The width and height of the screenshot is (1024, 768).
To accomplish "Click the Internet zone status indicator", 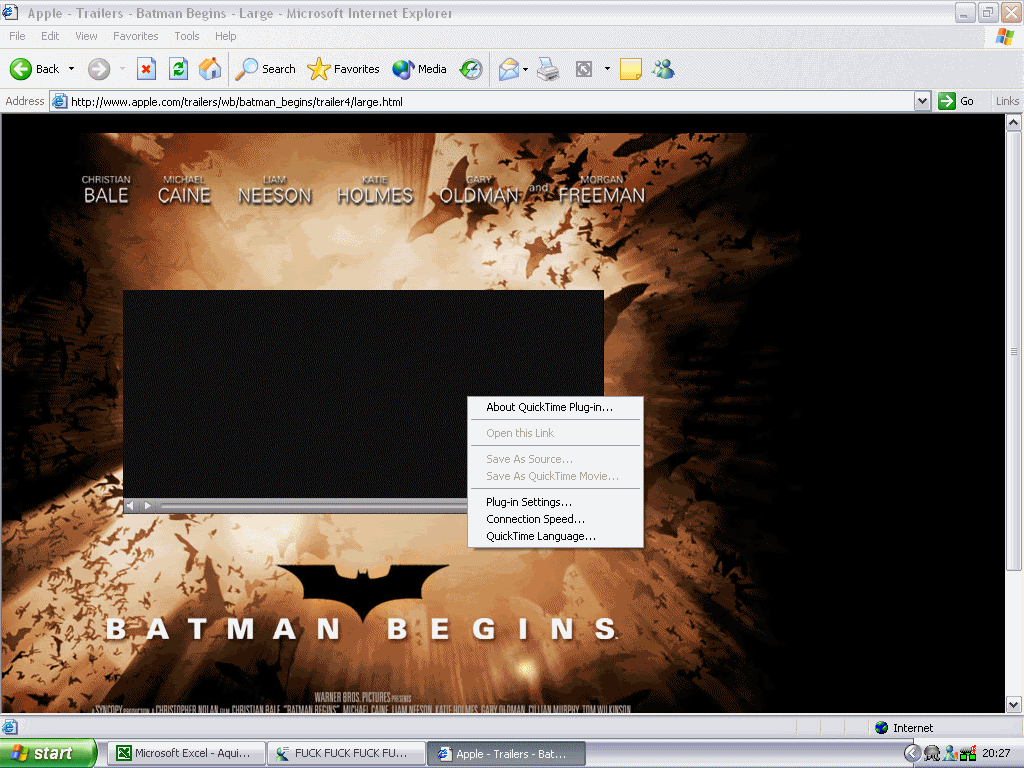I will (904, 728).
